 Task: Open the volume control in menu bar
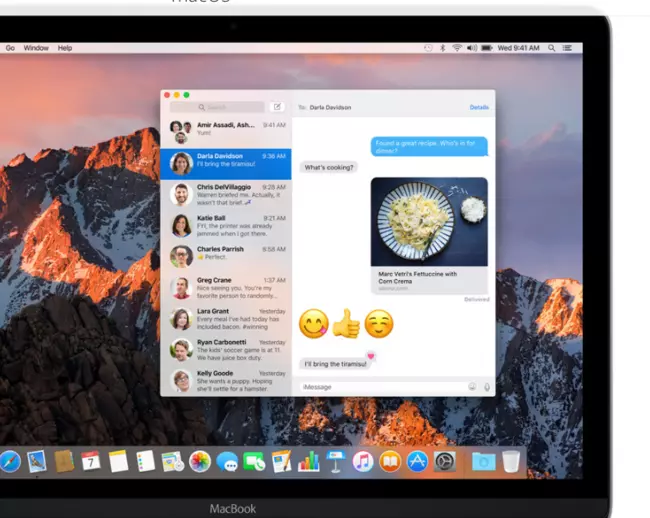point(471,48)
